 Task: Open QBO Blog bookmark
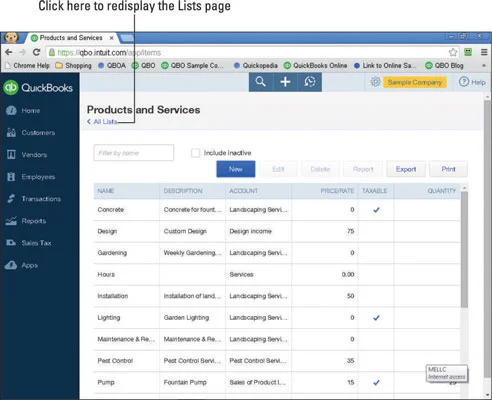click(445, 66)
